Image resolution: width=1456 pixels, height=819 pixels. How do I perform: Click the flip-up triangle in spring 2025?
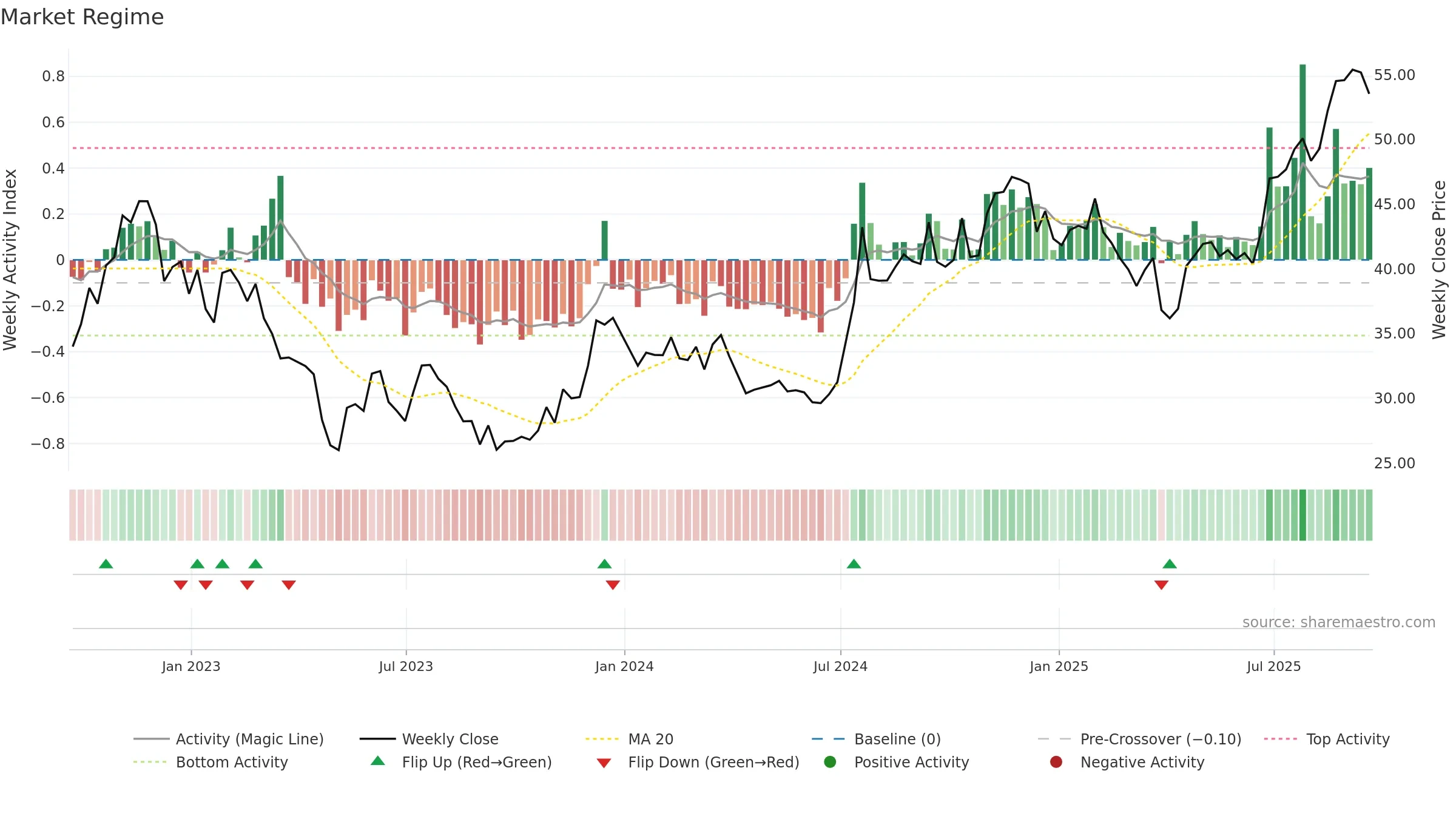(x=1170, y=564)
